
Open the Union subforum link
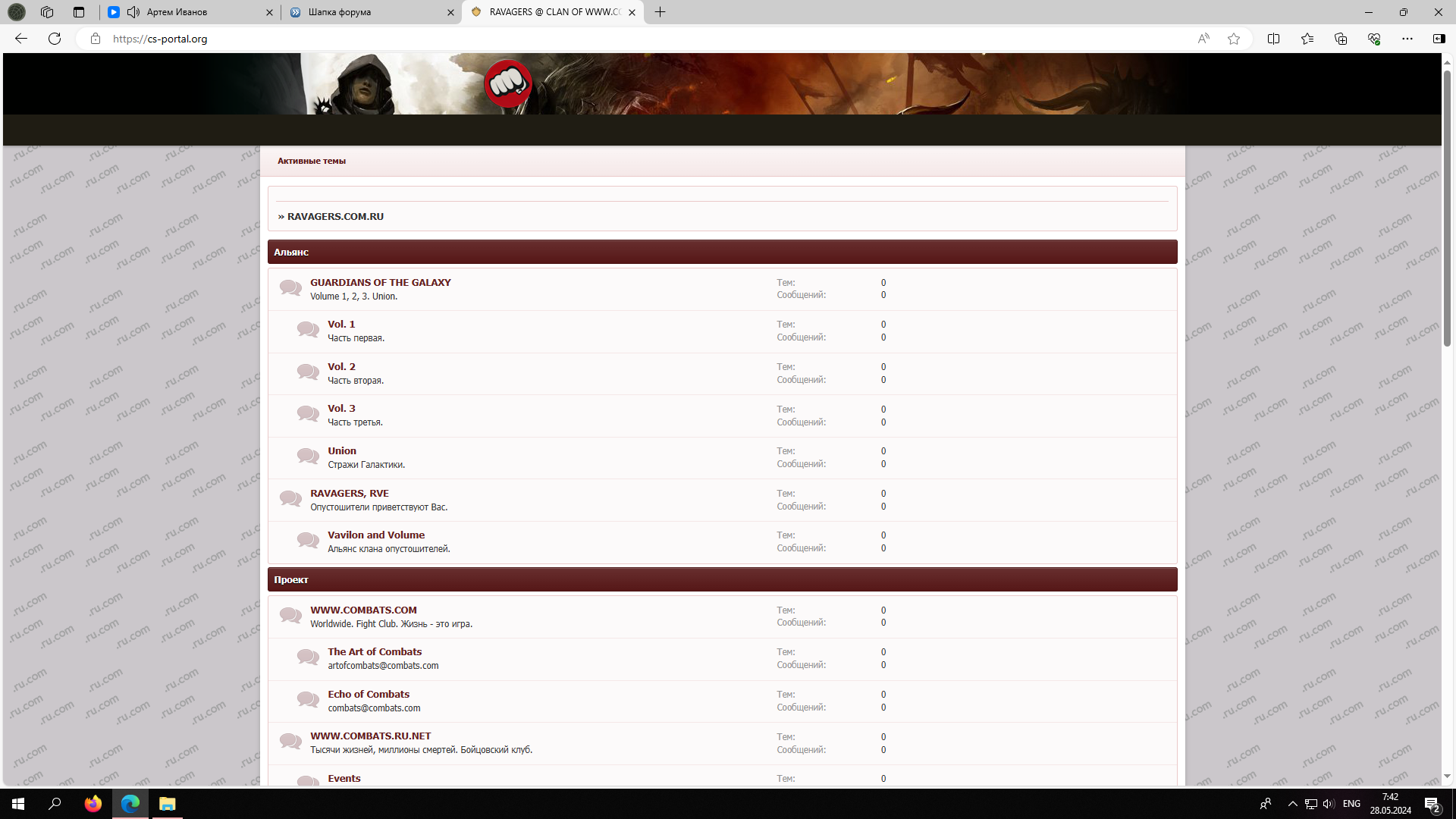[x=342, y=450]
